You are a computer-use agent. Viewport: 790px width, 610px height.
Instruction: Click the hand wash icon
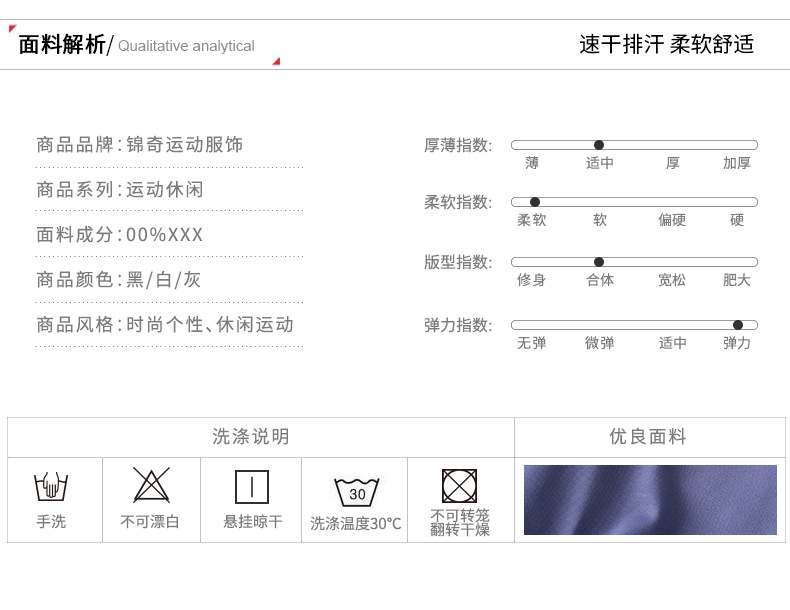pyautogui.click(x=51, y=487)
